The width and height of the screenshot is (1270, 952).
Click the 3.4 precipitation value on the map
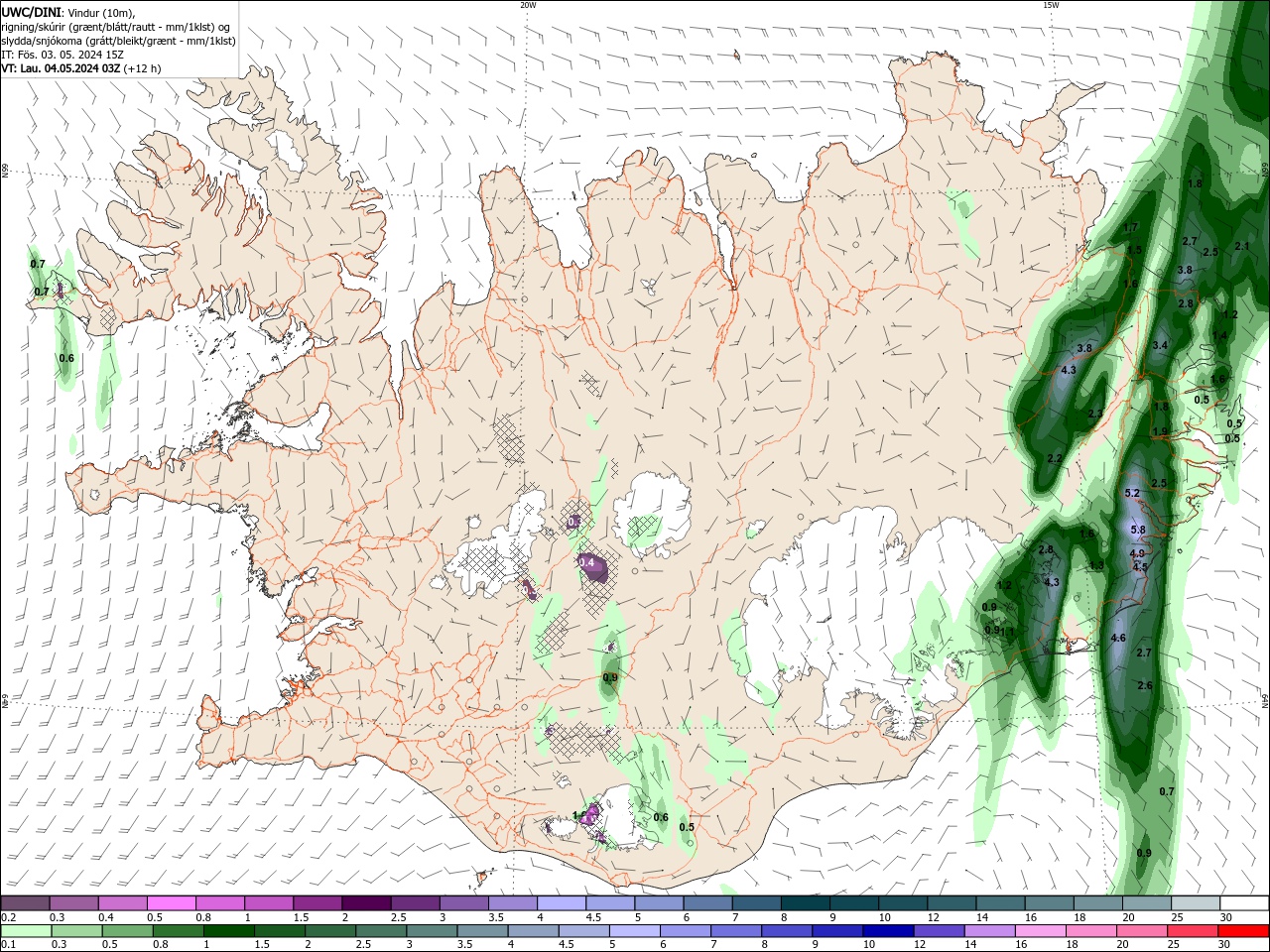(x=1160, y=345)
